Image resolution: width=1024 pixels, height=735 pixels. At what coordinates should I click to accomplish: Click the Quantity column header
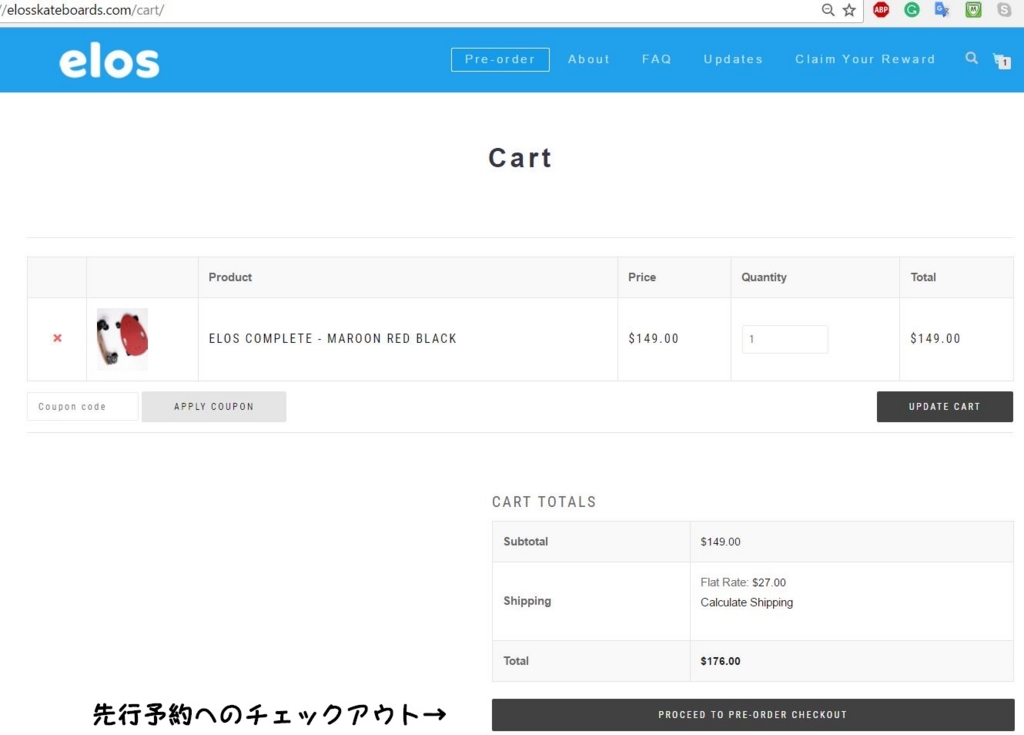click(763, 277)
